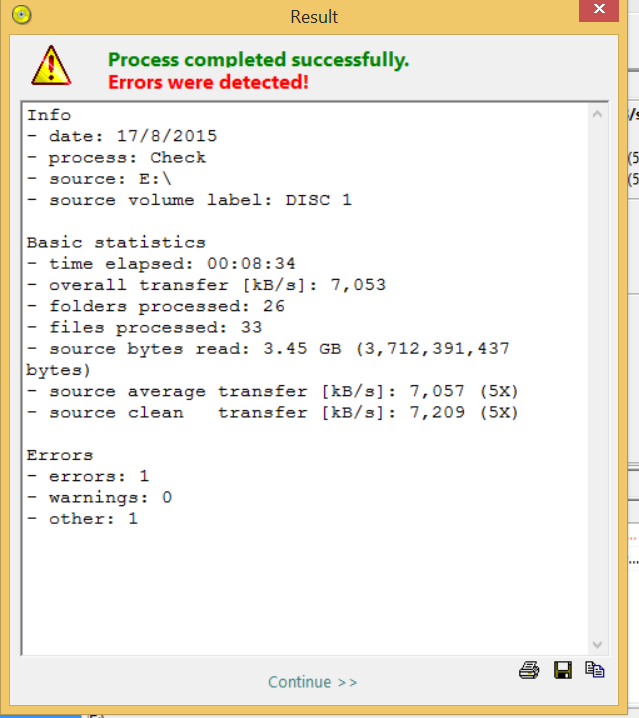Copy report to clipboard icon

(595, 670)
